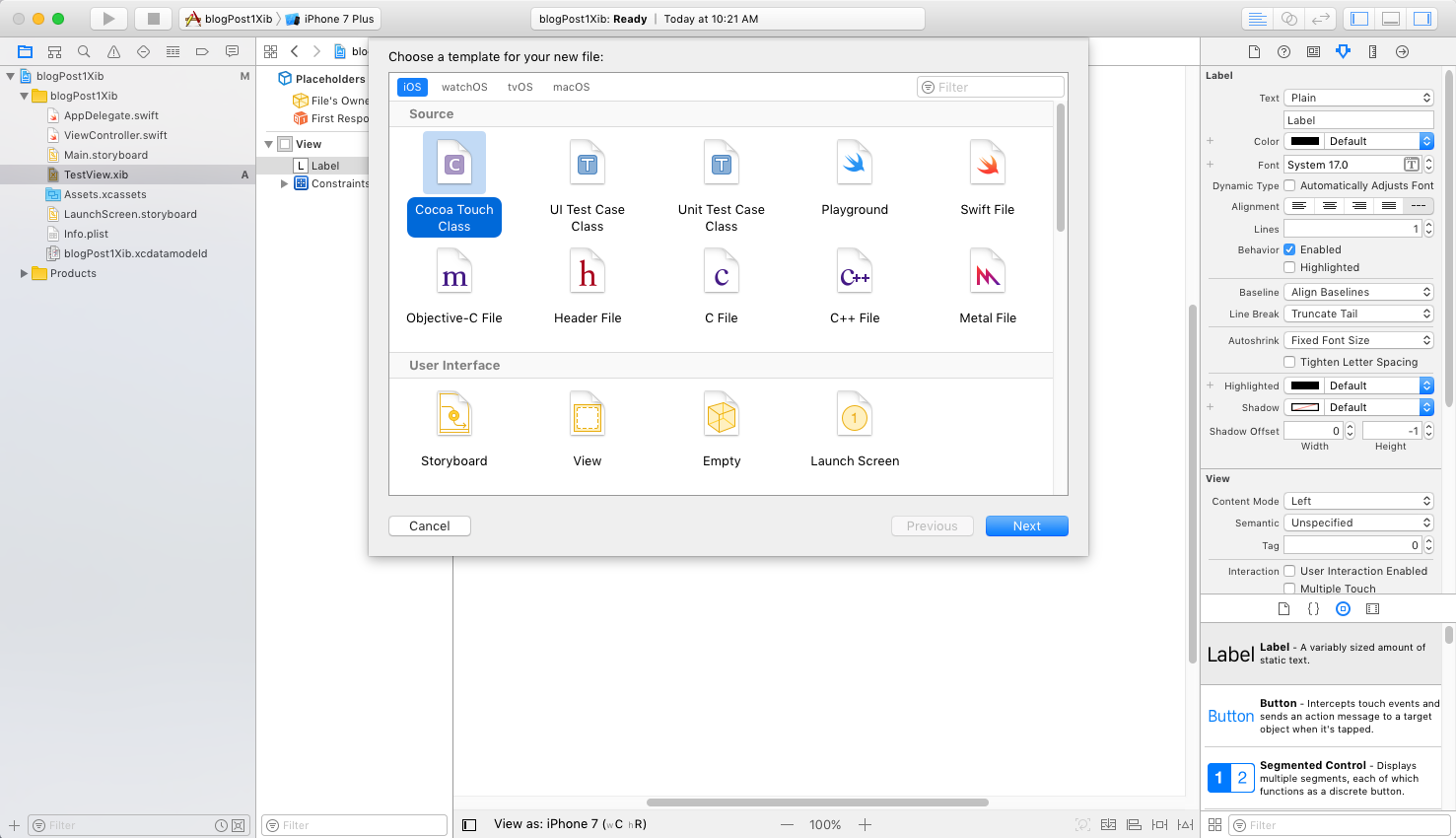Open the Quick Help inspector
1456x838 pixels.
[1283, 50]
